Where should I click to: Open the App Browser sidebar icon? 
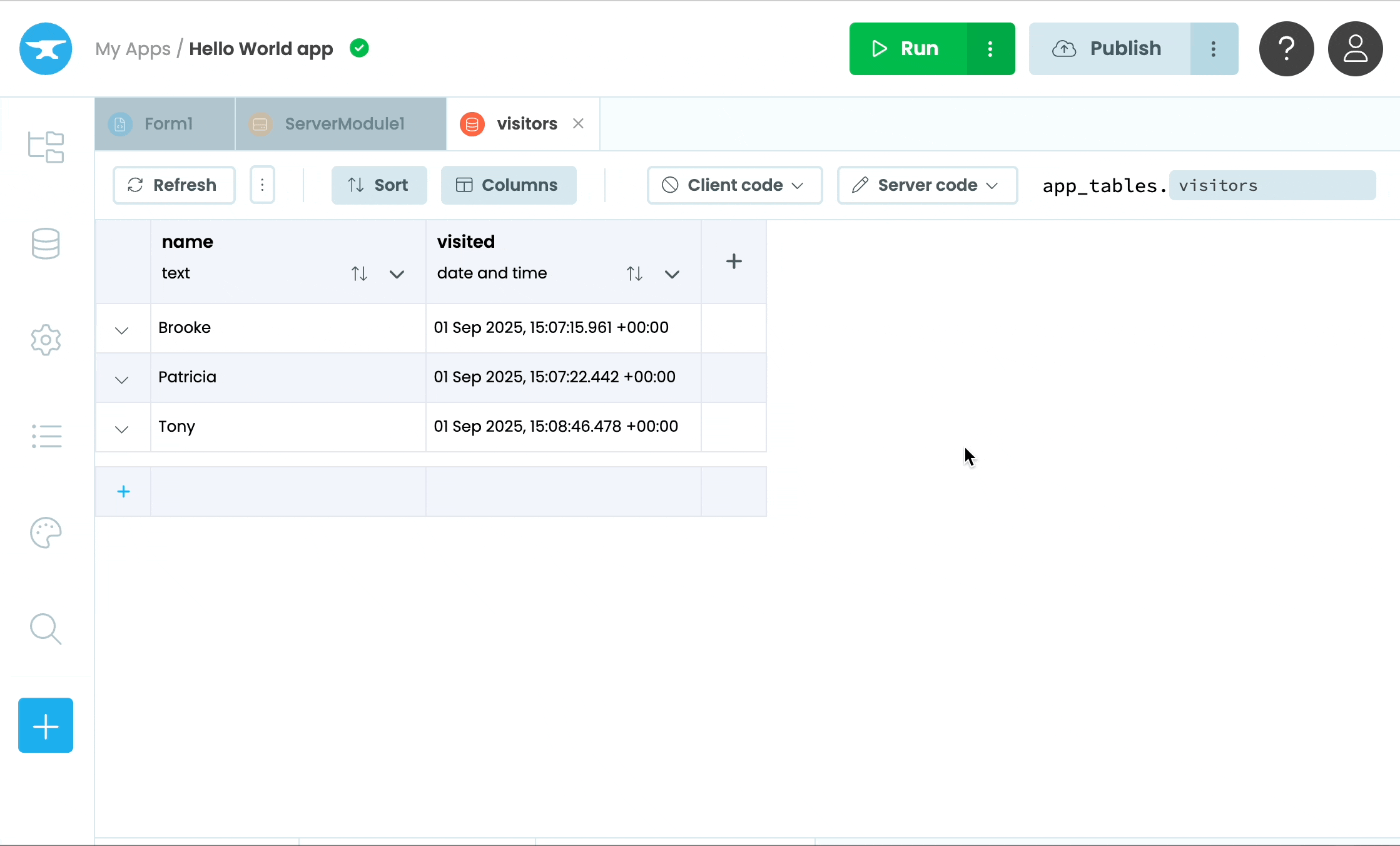pos(46,147)
